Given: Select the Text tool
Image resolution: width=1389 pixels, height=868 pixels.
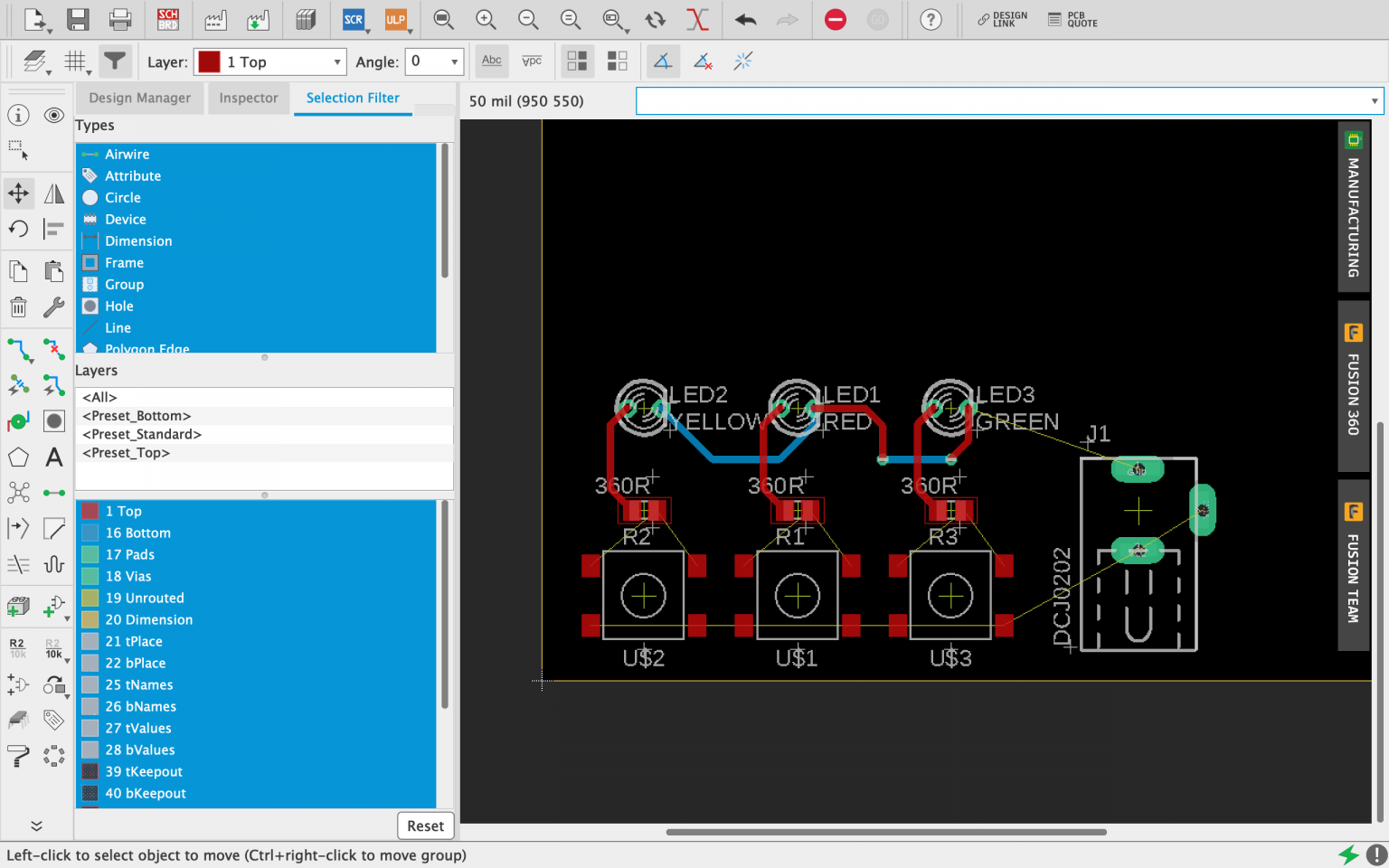Looking at the screenshot, I should point(53,457).
